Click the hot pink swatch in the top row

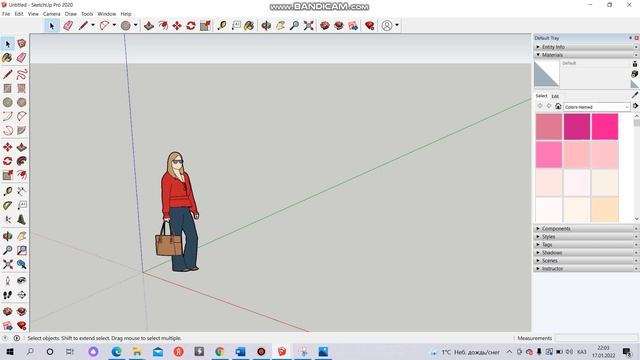point(605,127)
